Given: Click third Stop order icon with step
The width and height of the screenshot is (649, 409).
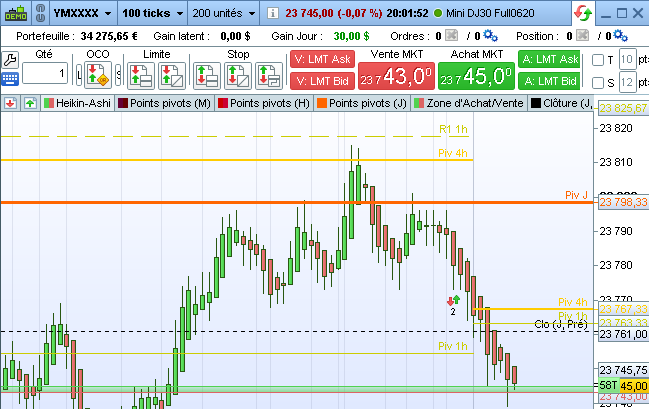Looking at the screenshot, I should [x=269, y=76].
